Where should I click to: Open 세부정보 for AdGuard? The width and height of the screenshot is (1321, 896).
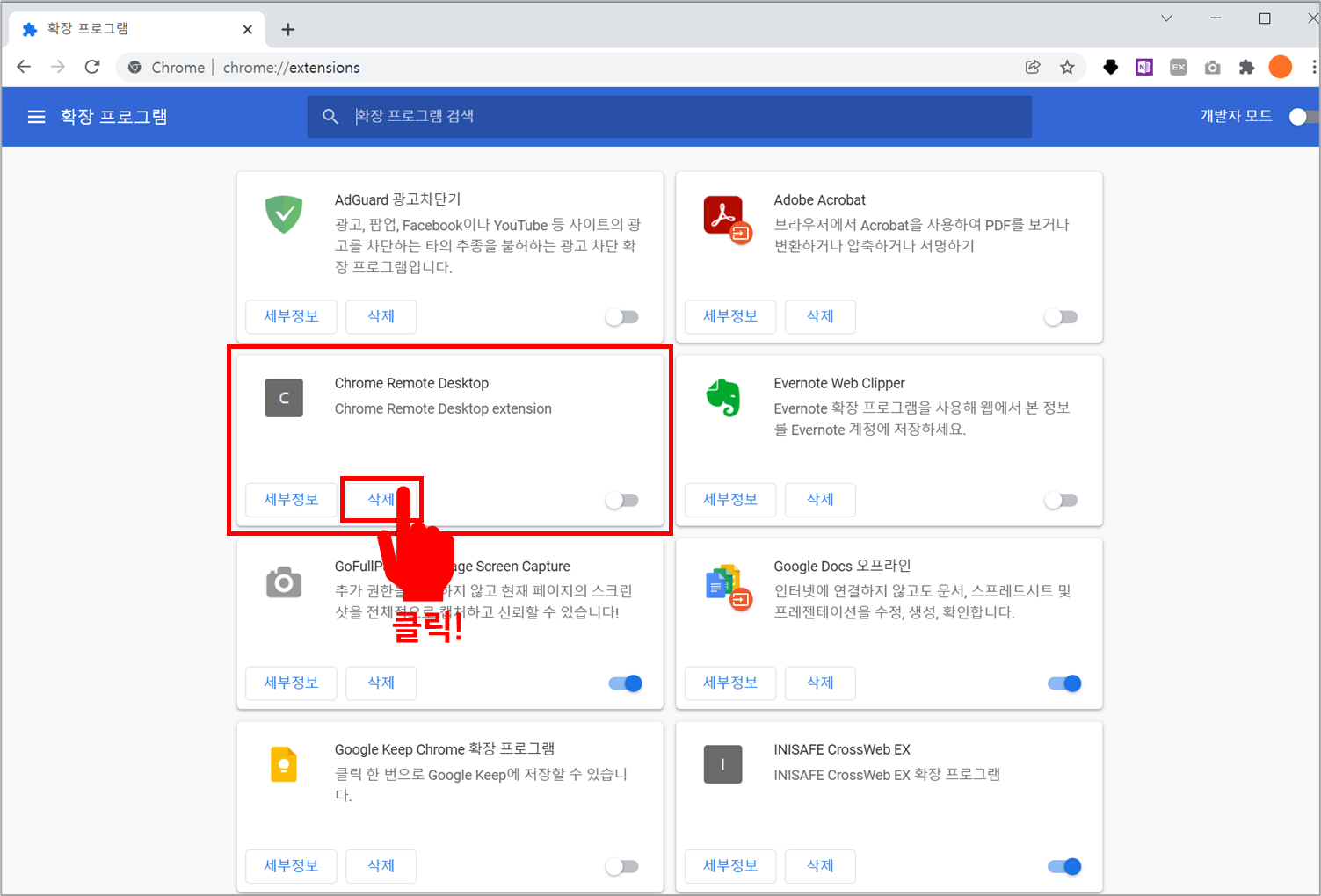[x=291, y=316]
